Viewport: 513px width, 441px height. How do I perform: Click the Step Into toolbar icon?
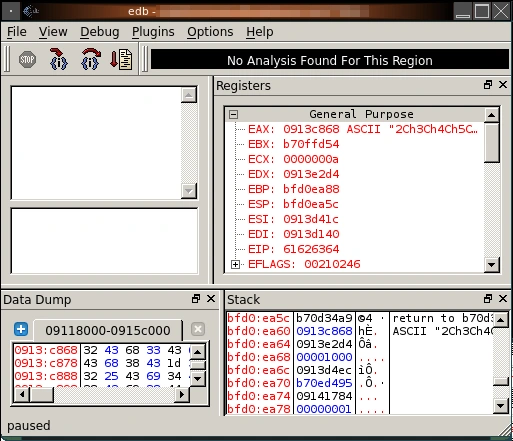[58, 59]
